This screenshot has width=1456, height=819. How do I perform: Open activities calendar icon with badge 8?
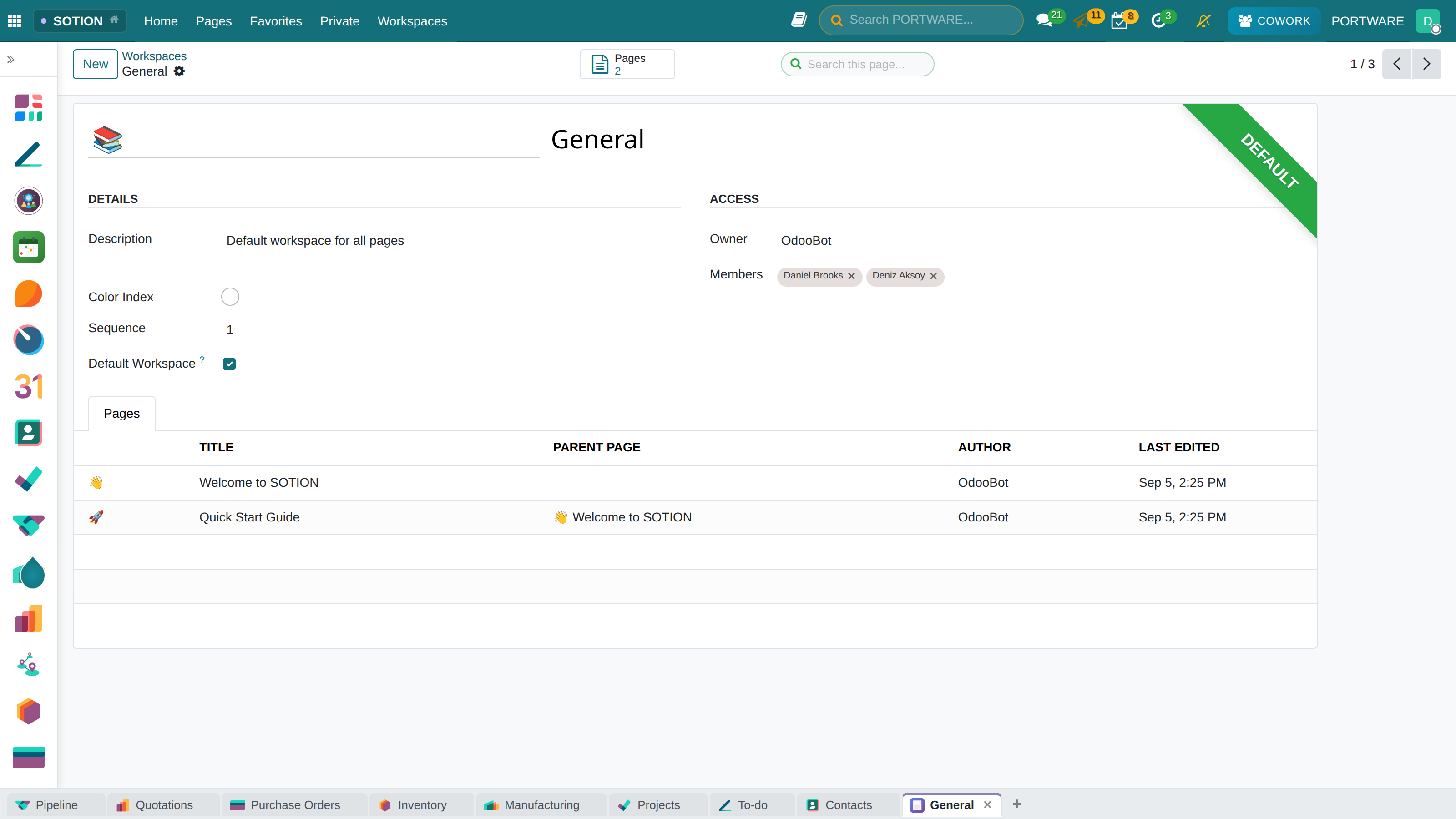(x=1119, y=21)
